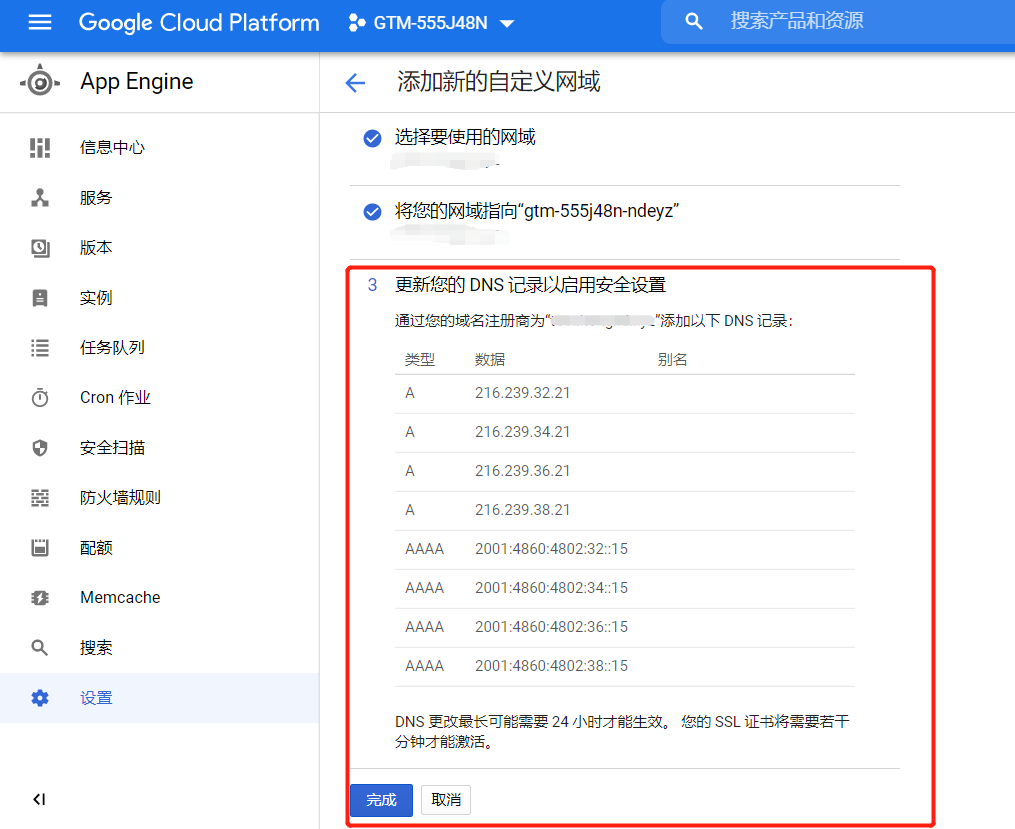The width and height of the screenshot is (1015, 829).
Task: Click the App Engine header title
Action: [x=137, y=82]
